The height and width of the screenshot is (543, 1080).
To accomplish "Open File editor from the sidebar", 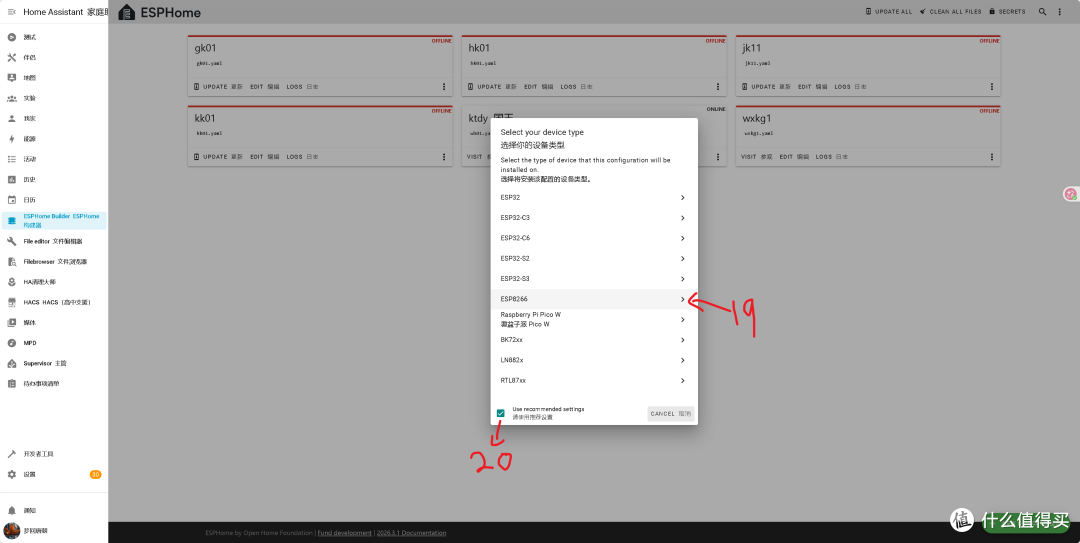I will [54, 241].
